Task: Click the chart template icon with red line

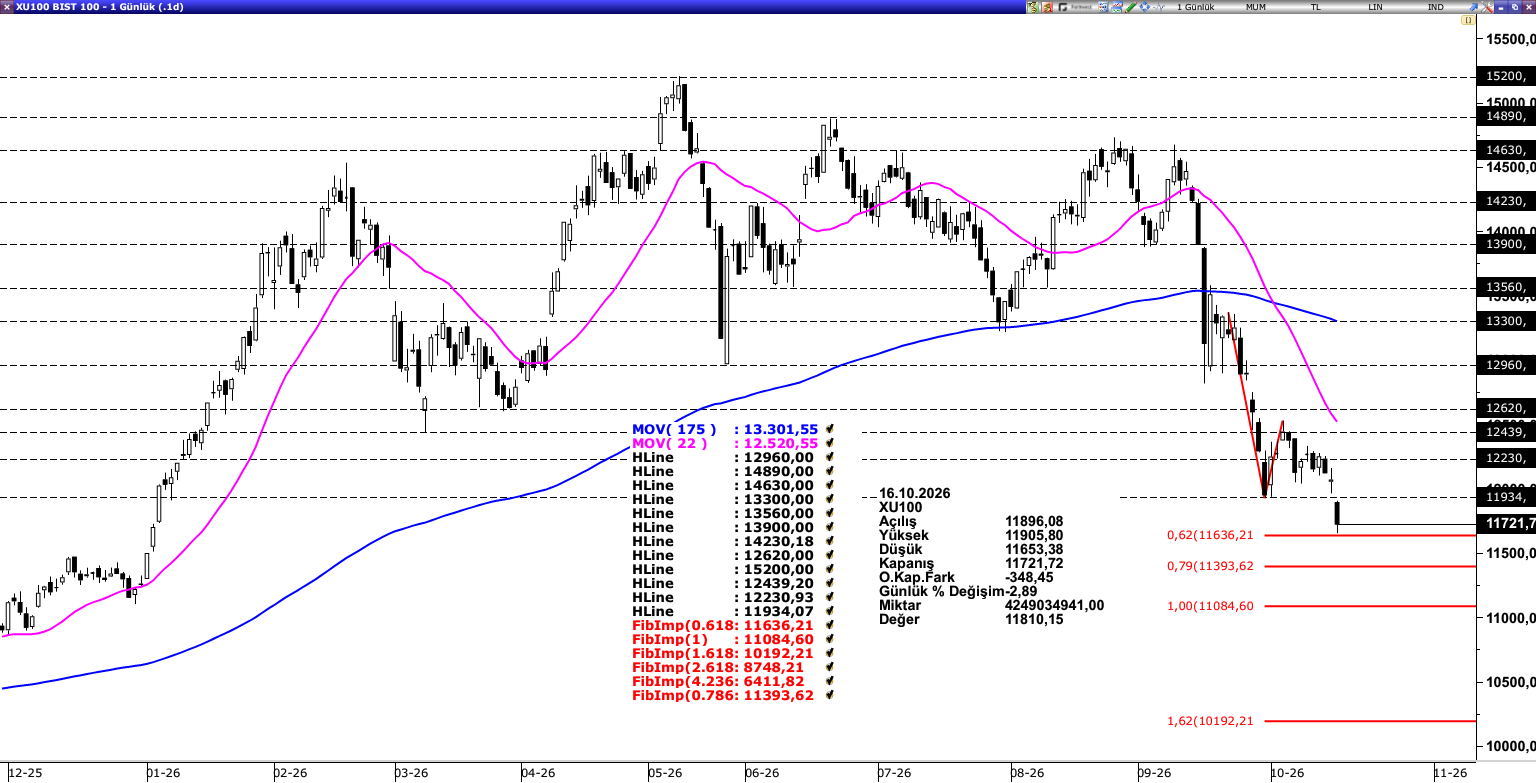Action: (1117, 7)
